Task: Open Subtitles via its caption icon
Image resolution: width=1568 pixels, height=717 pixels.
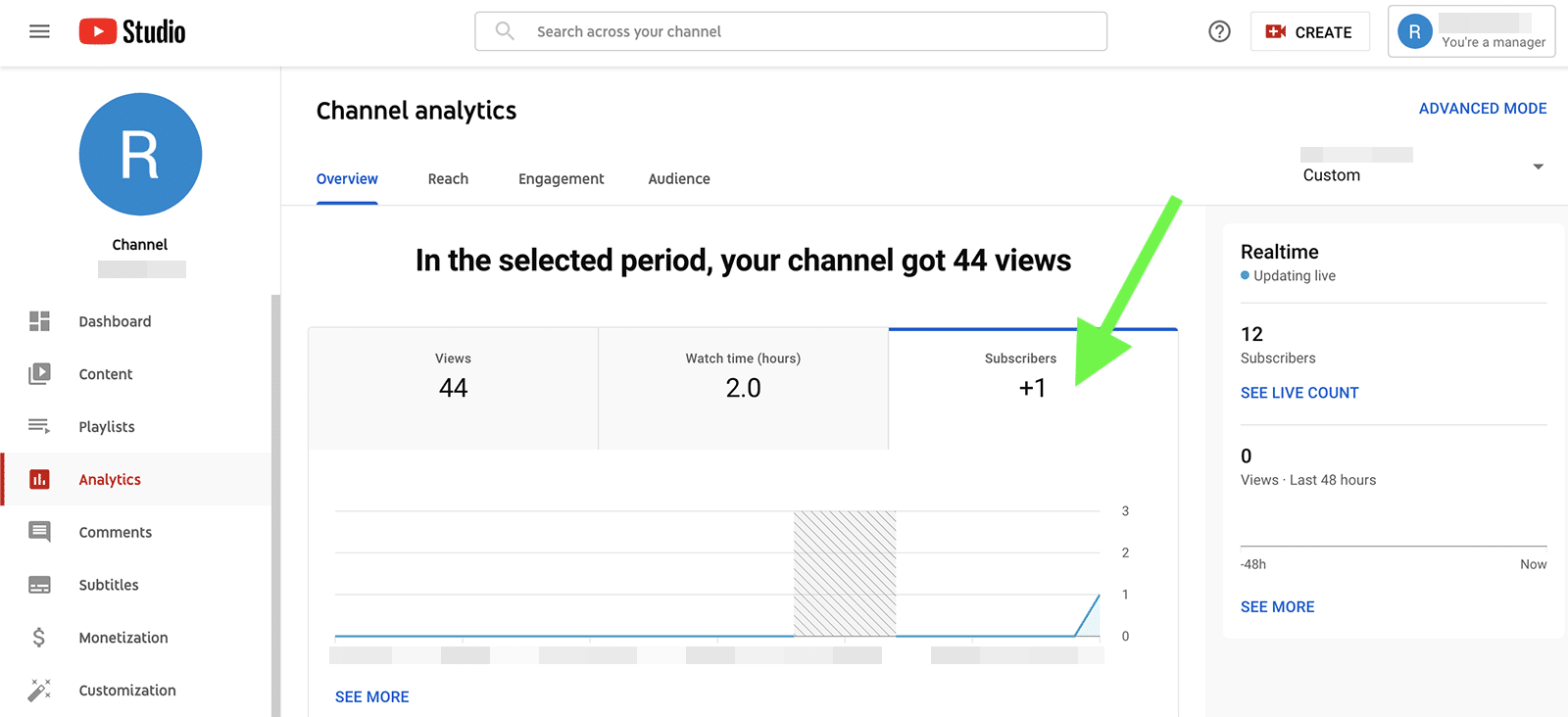Action: 39,585
